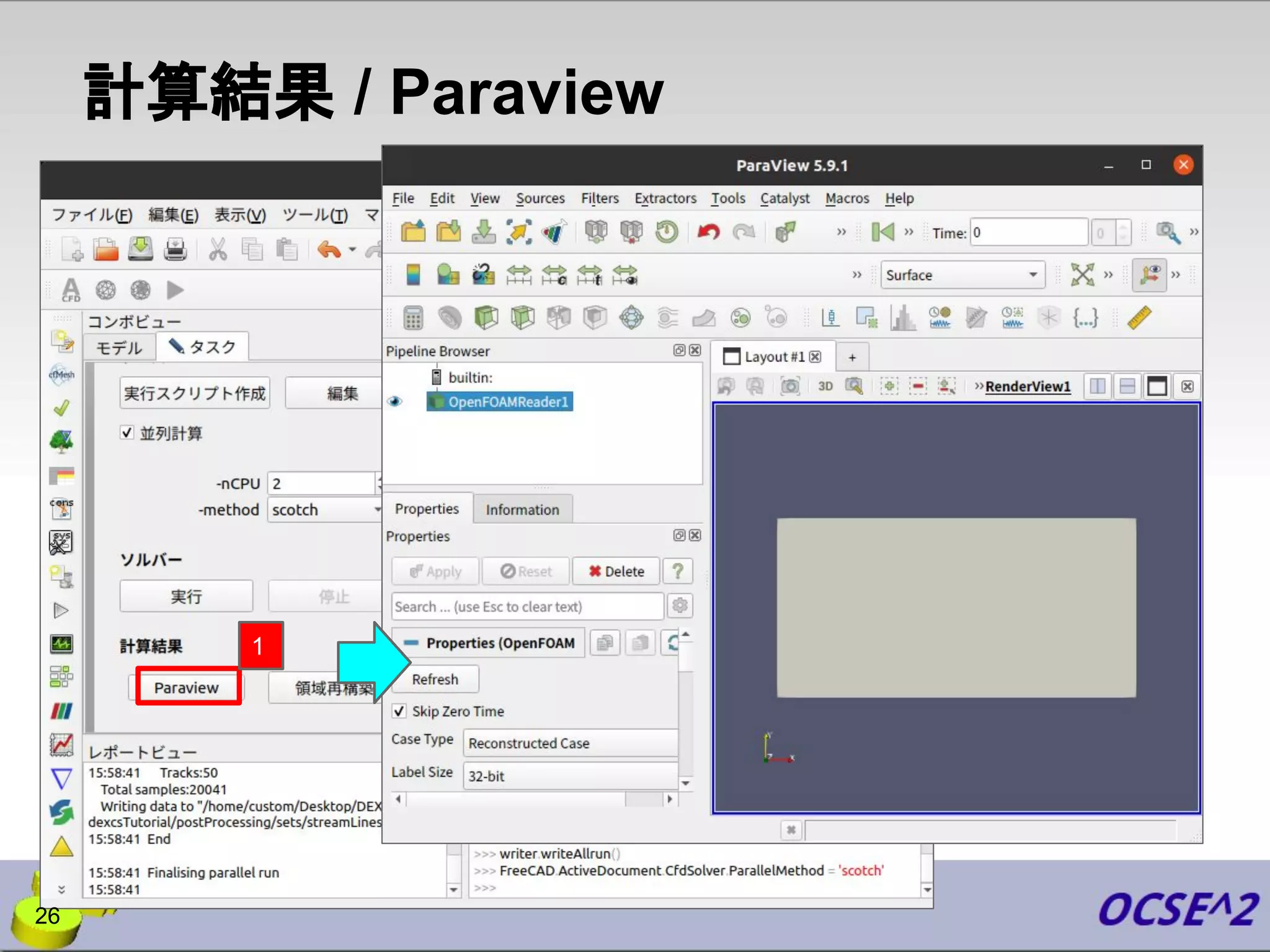
Task: Click the Ruler measurement icon
Action: [1139, 317]
